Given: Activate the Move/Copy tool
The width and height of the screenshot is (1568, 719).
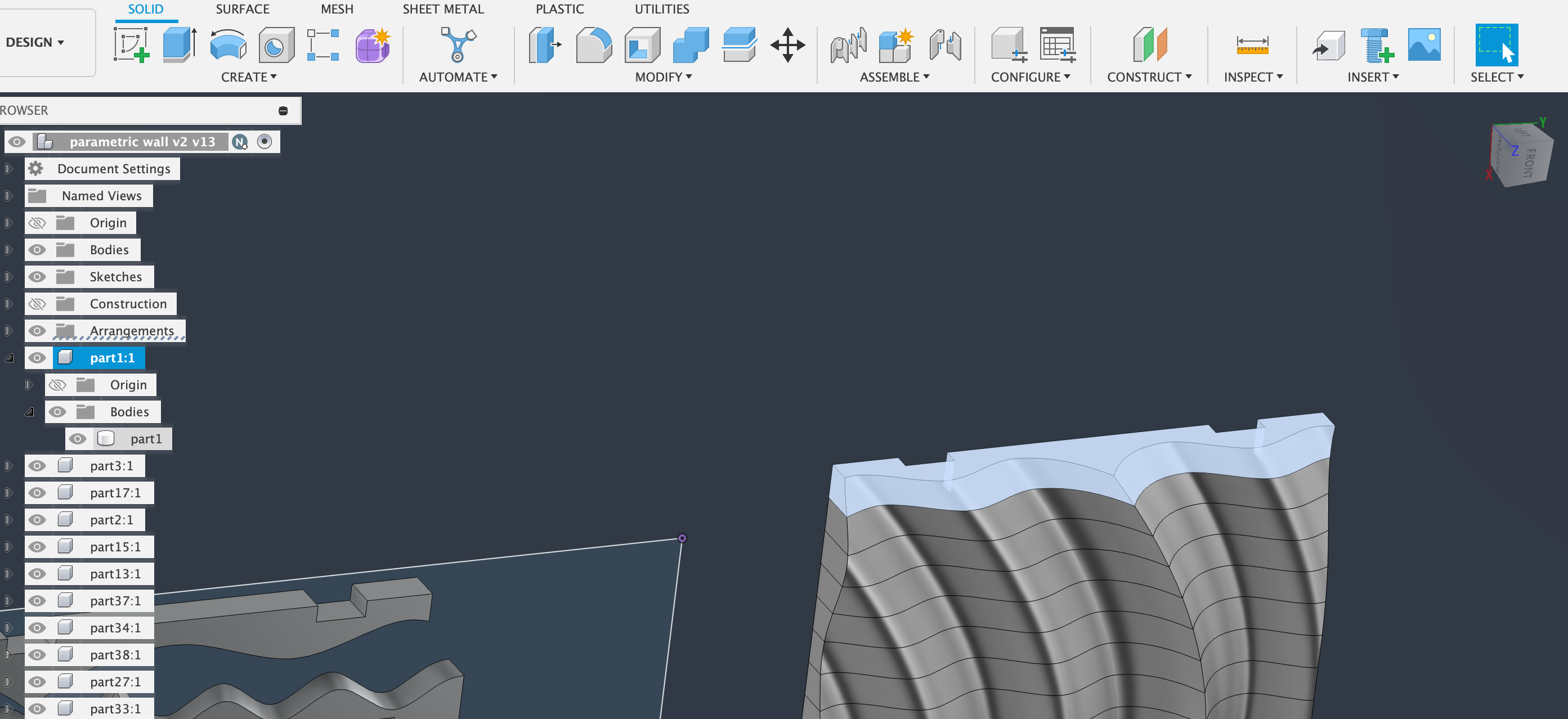Looking at the screenshot, I should (x=787, y=44).
